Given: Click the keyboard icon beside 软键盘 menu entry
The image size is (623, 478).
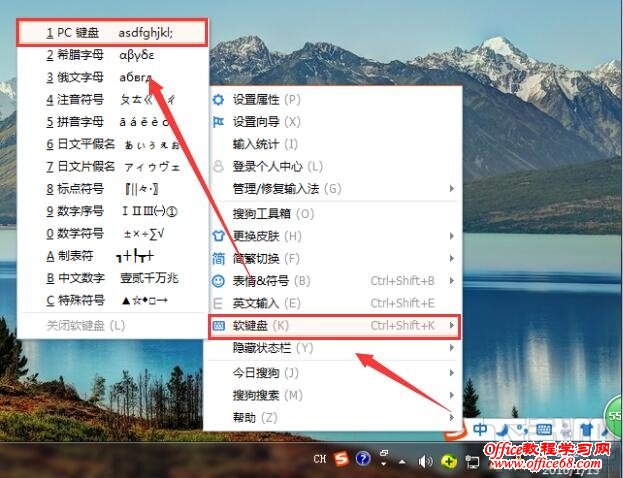Looking at the screenshot, I should [x=219, y=326].
